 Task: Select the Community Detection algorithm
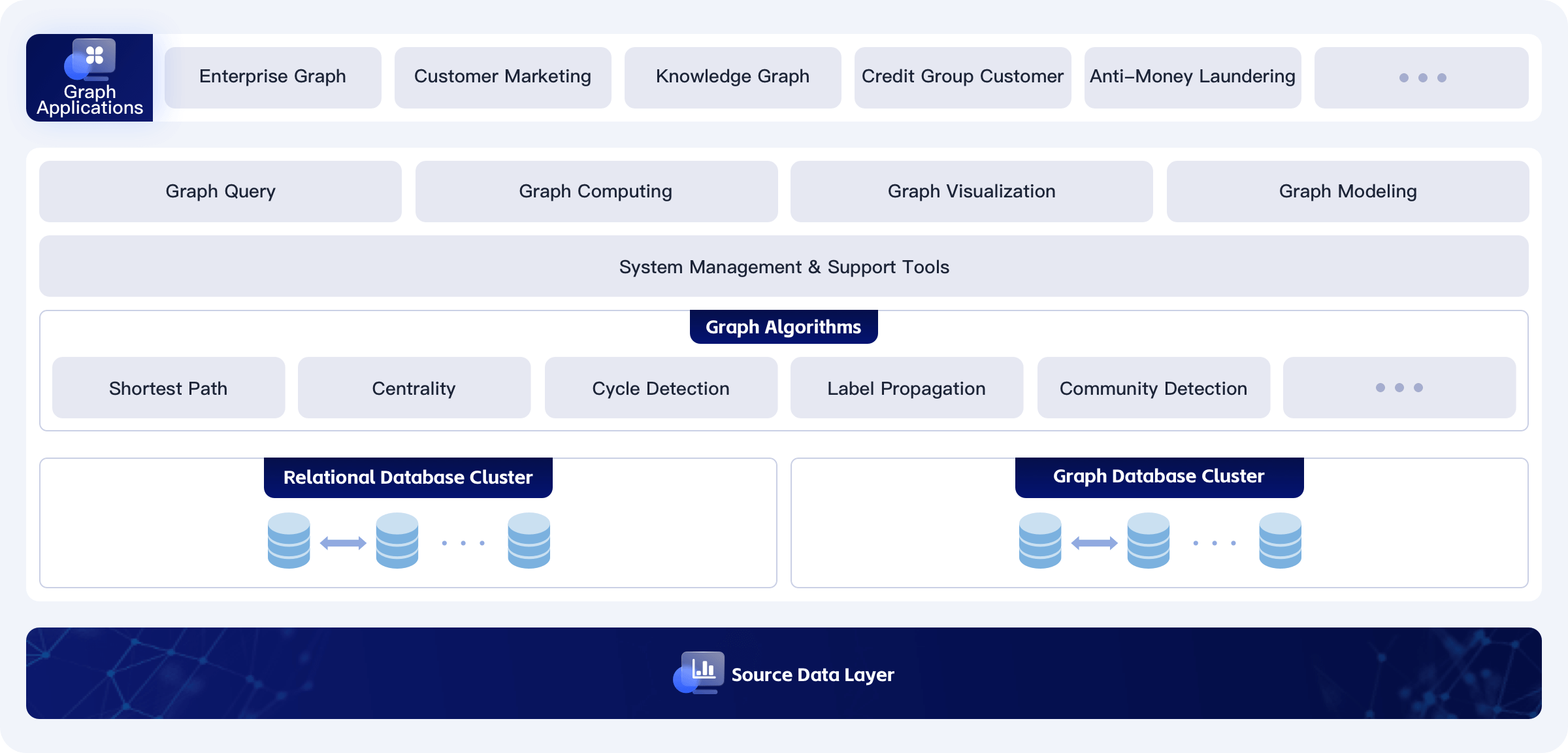coord(1154,388)
